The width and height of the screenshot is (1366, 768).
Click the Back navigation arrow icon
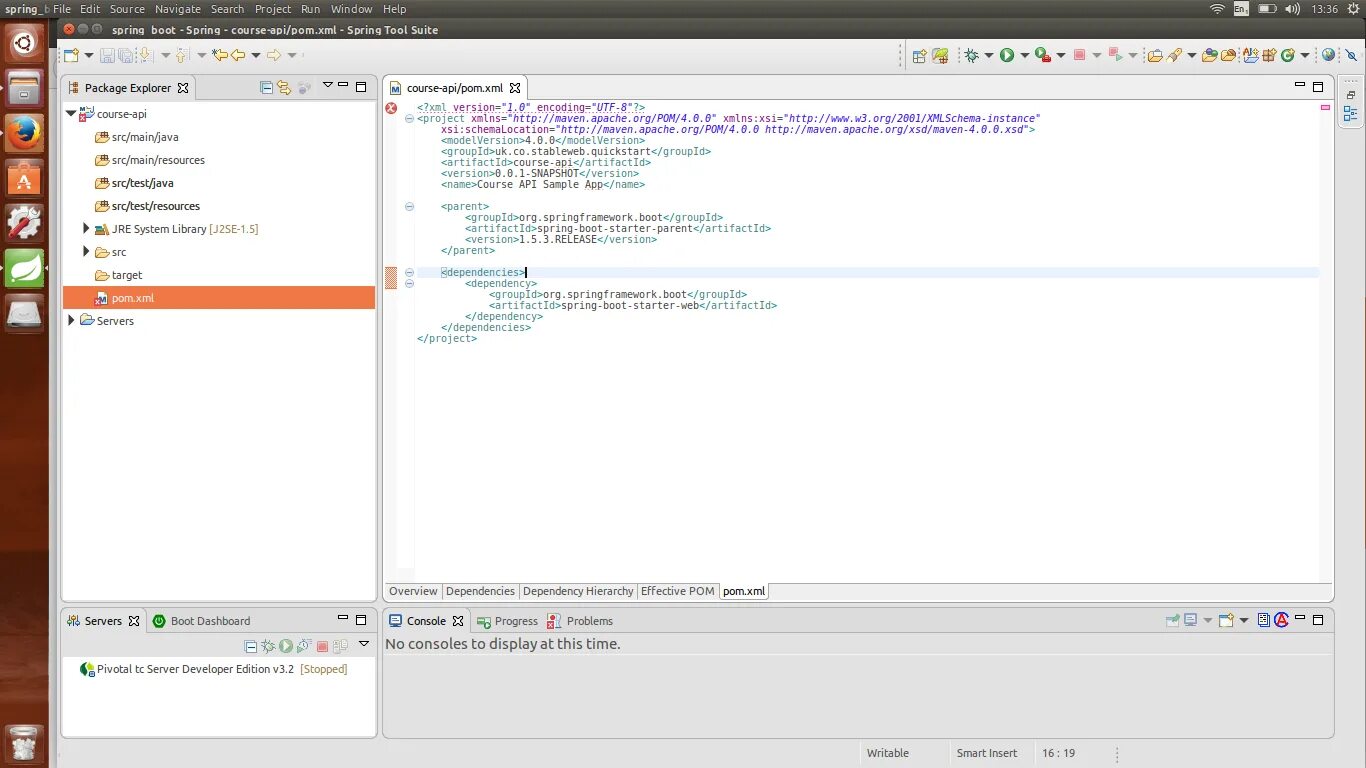238,55
